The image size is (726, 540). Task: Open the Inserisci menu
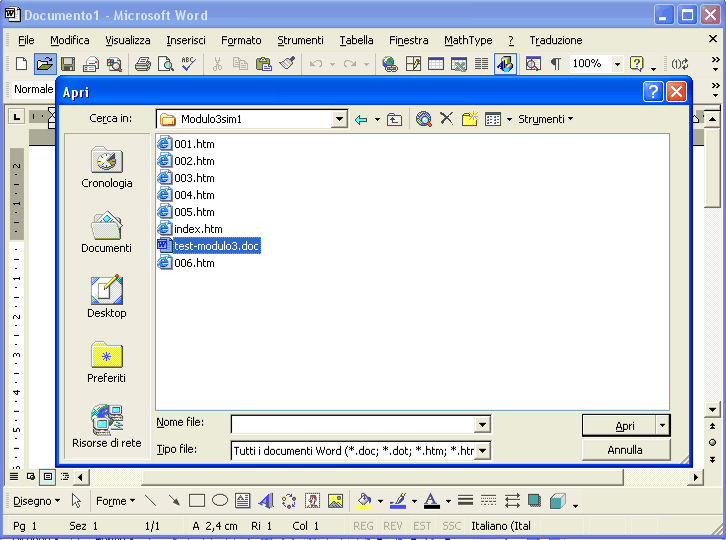186,40
